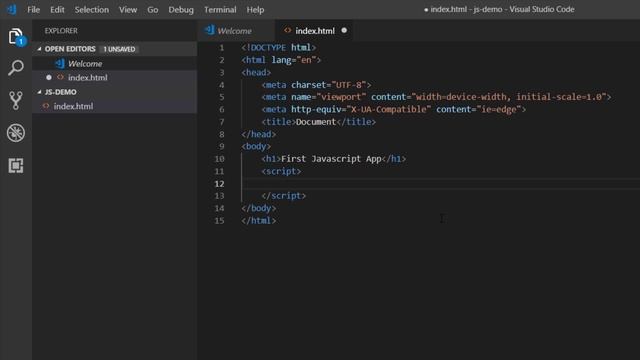640x360 pixels.
Task: Click the viewport meta tag line
Action: click(x=436, y=97)
